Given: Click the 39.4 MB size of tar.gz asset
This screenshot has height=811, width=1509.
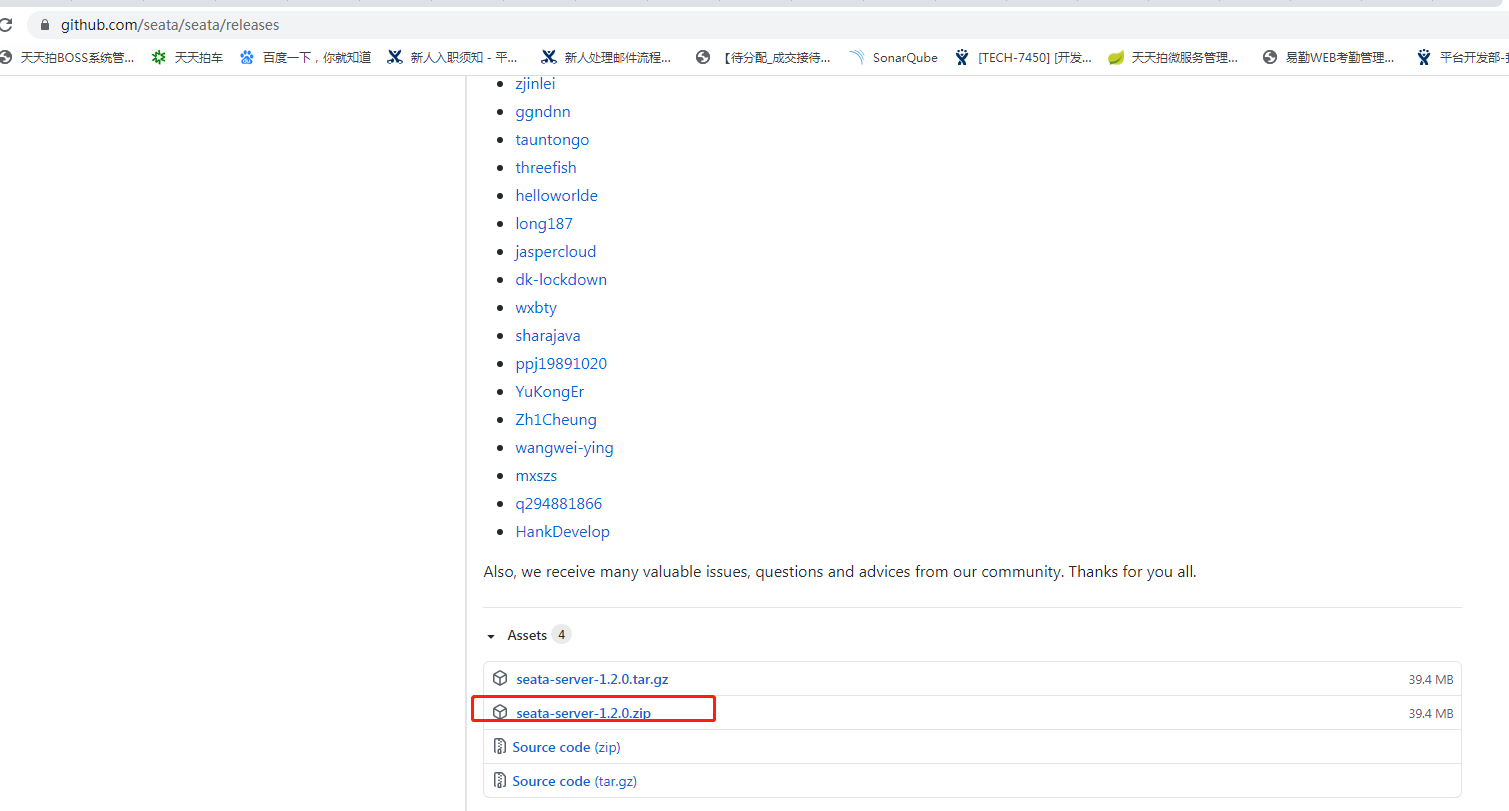Looking at the screenshot, I should (x=1430, y=679).
